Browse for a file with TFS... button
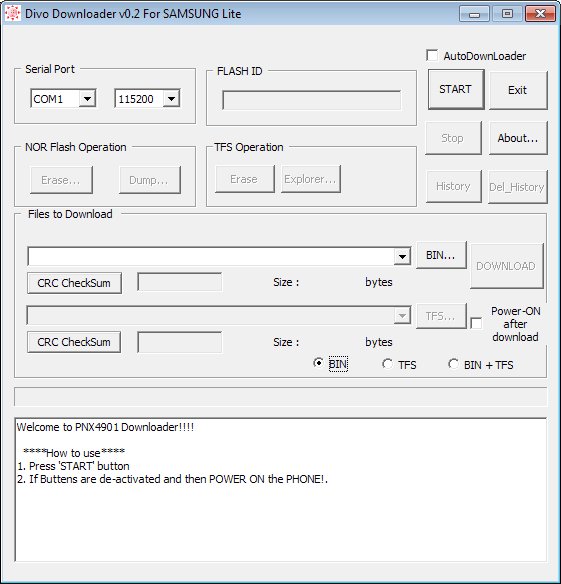561x584 pixels. pos(441,316)
